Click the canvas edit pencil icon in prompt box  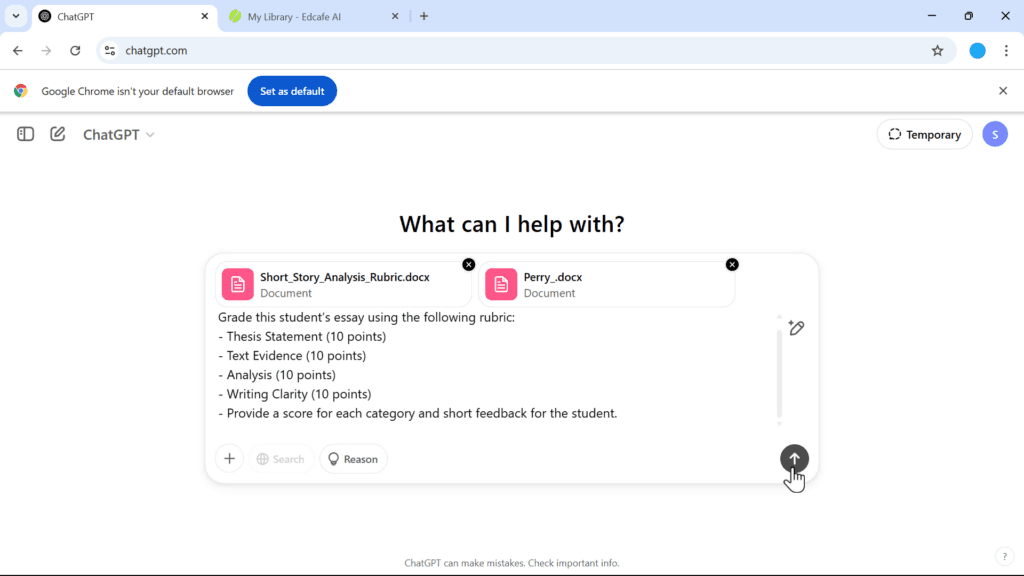point(796,328)
